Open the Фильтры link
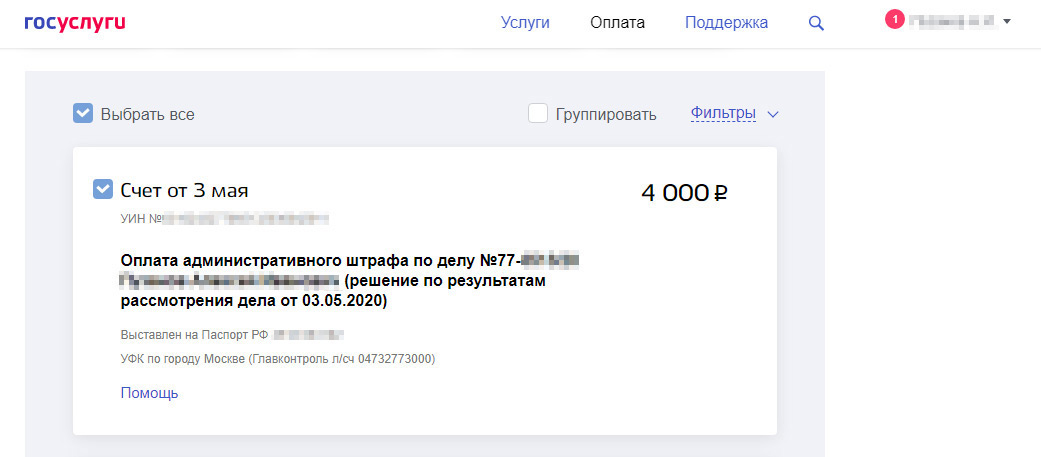1041x457 pixels. [723, 114]
